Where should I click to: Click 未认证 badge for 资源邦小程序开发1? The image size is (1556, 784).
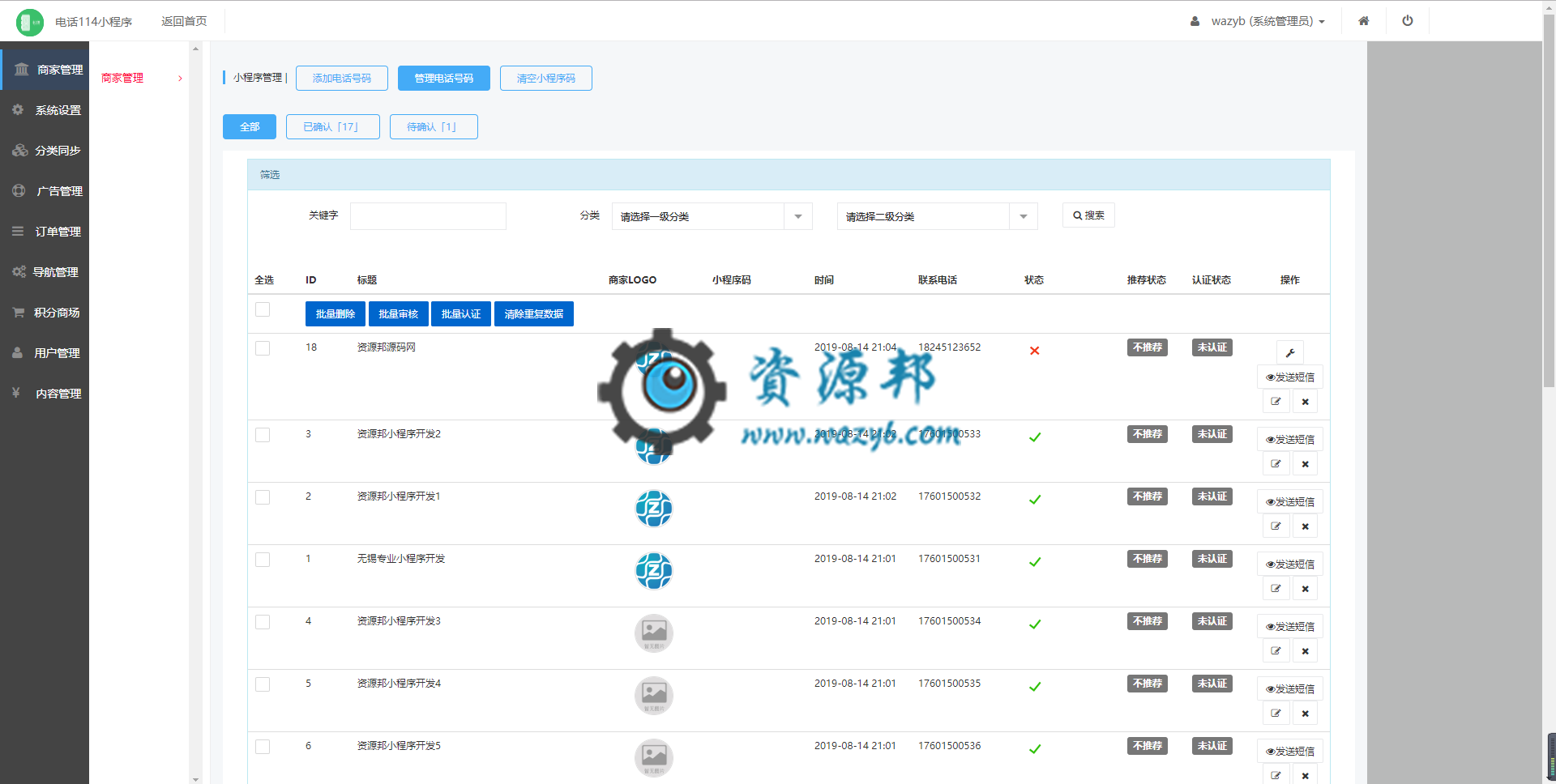click(x=1212, y=496)
